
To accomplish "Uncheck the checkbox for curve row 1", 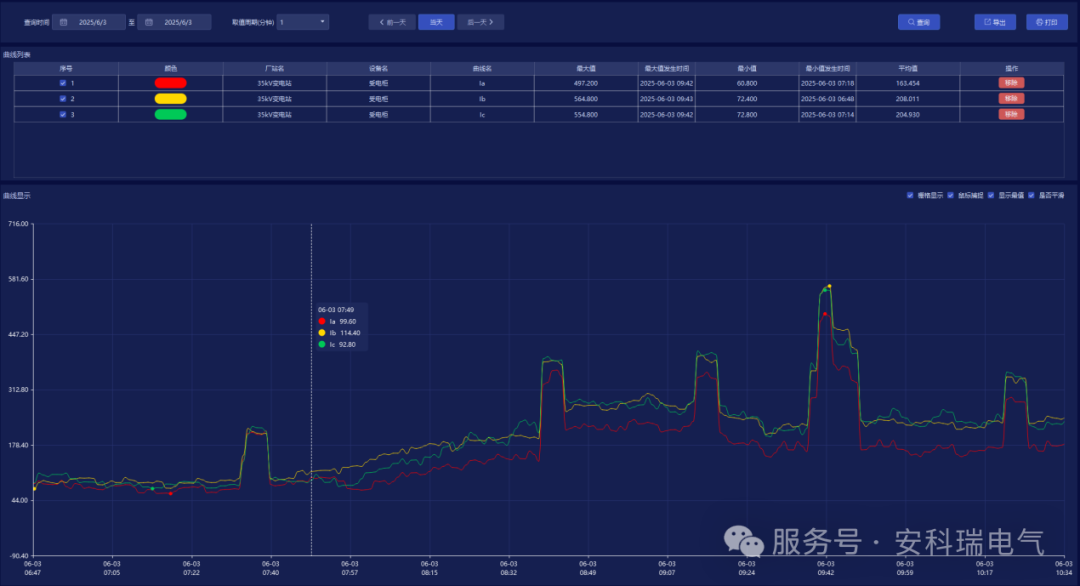I will tap(63, 83).
